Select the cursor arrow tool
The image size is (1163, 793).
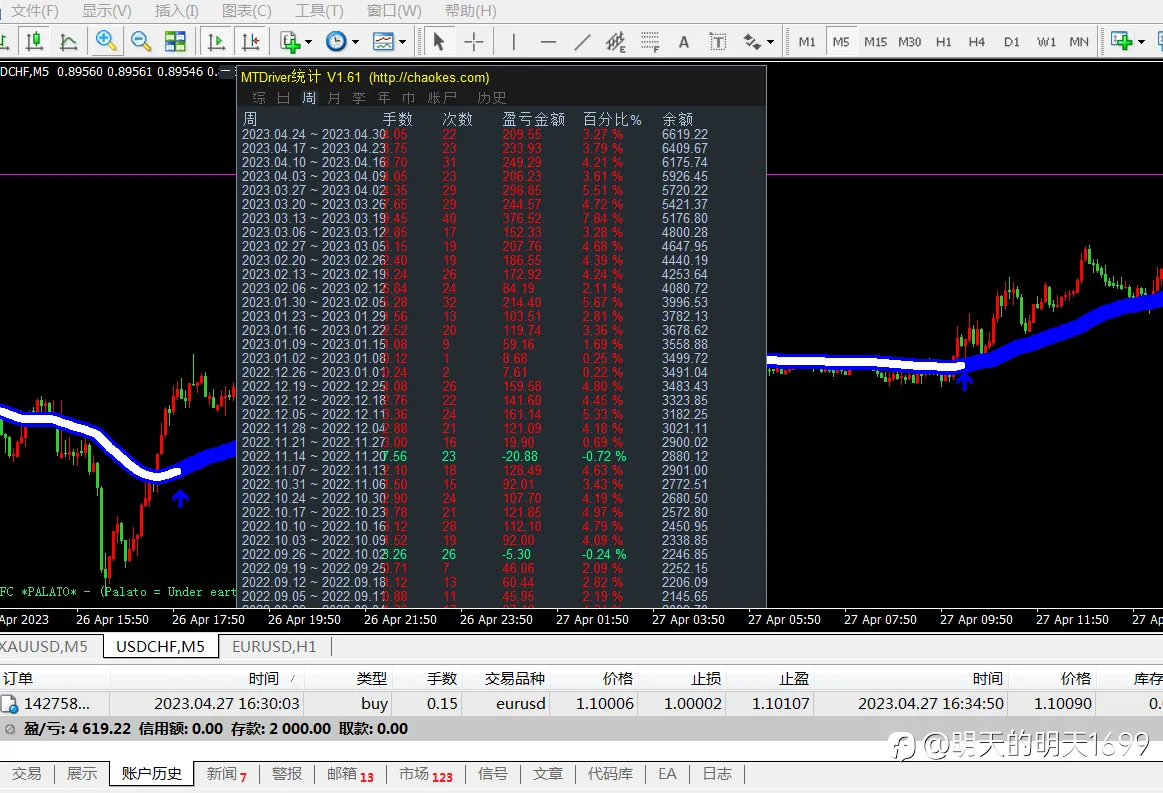point(438,42)
